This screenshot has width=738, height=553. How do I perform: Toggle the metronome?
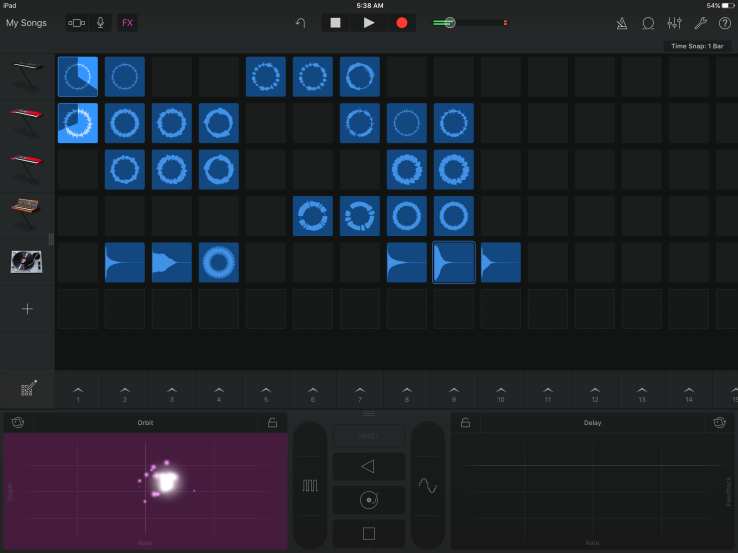622,23
